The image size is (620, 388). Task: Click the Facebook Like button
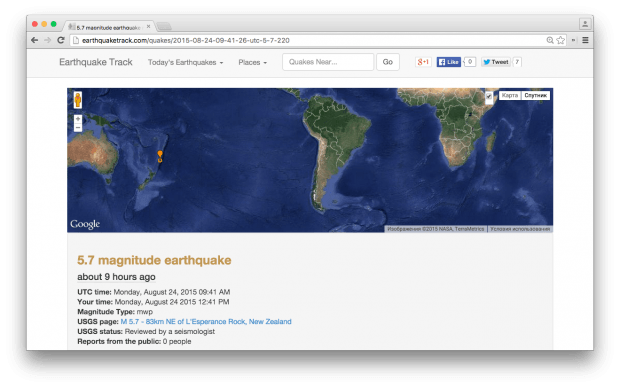coord(449,62)
